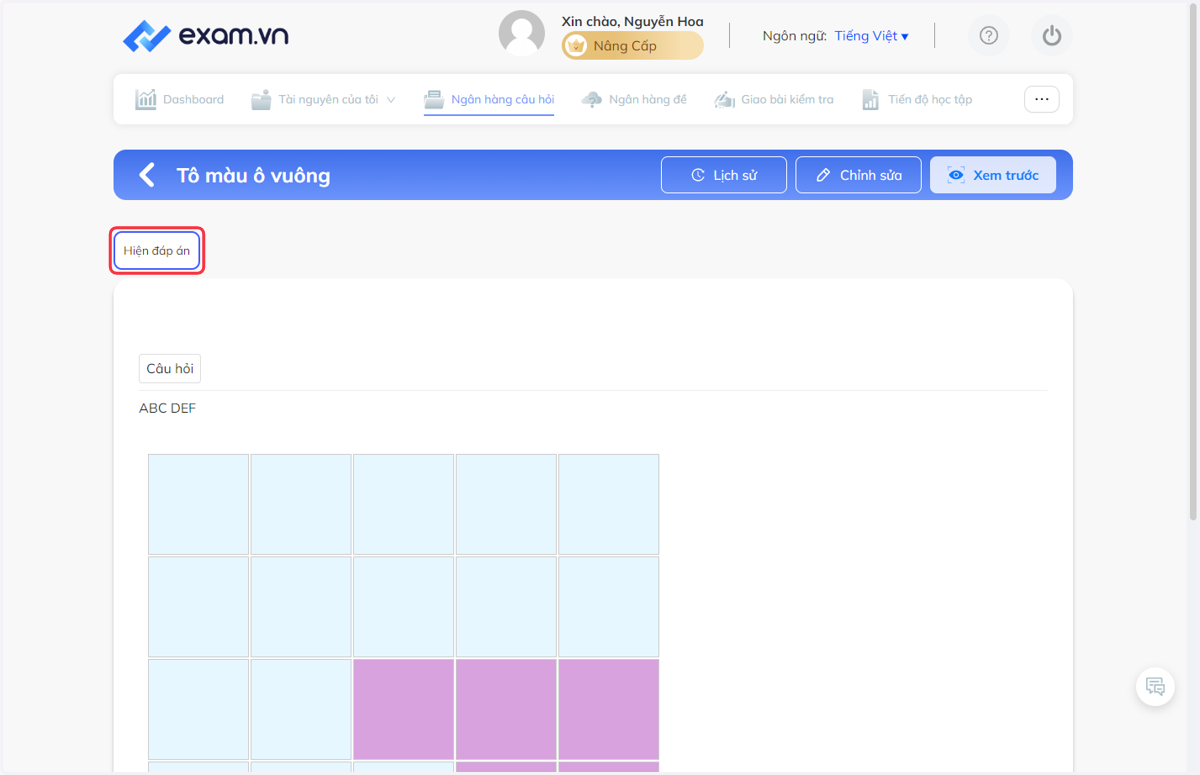1200x775 pixels.
Task: Click the Ngân hàng đề cloud icon
Action: coord(592,99)
